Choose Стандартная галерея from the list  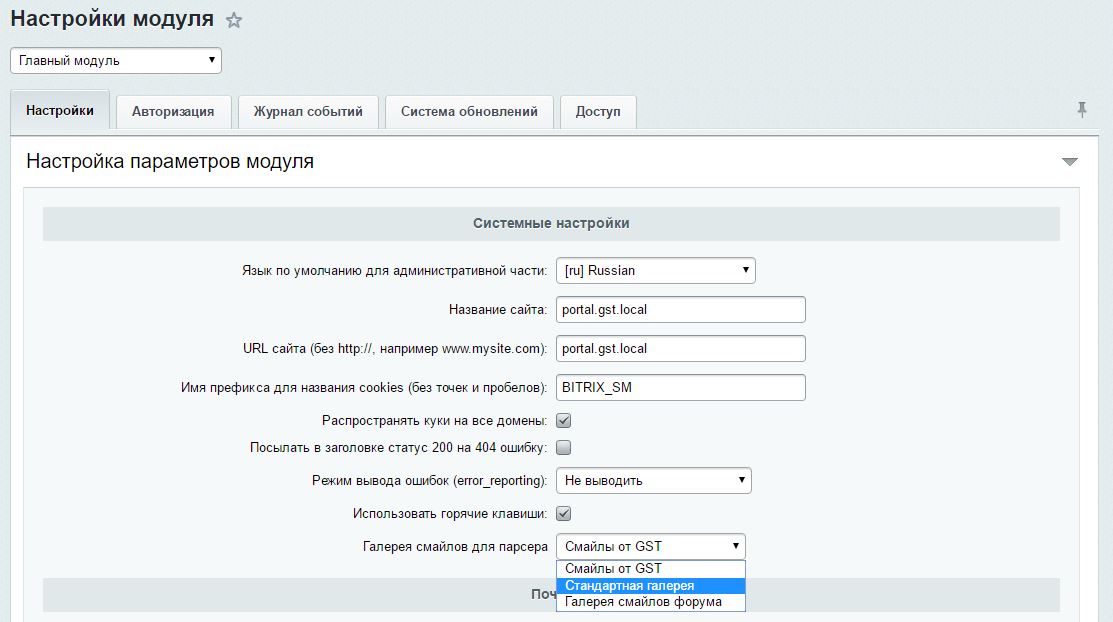650,586
